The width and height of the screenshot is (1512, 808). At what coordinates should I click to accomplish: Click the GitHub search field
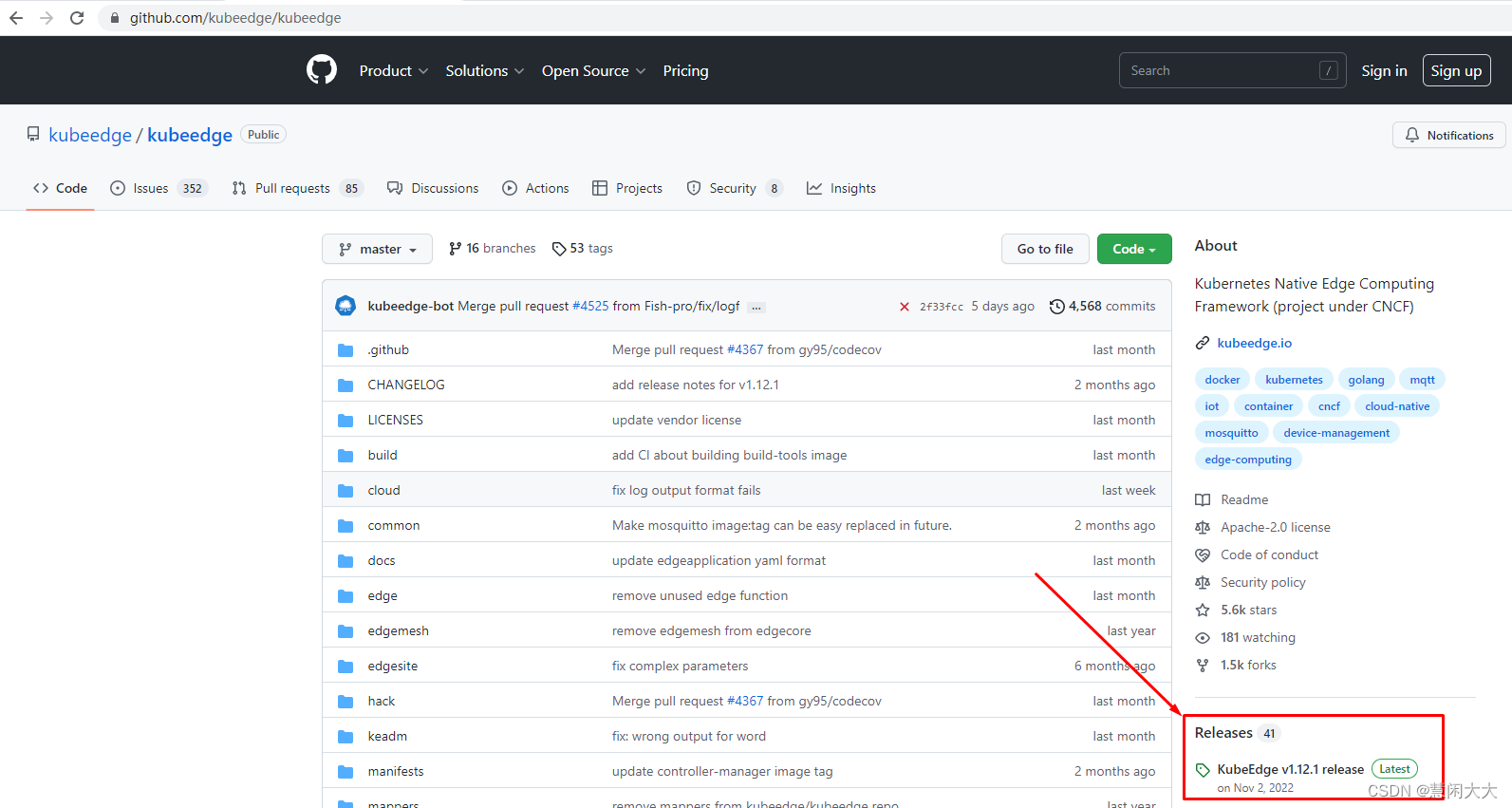click(x=1232, y=70)
